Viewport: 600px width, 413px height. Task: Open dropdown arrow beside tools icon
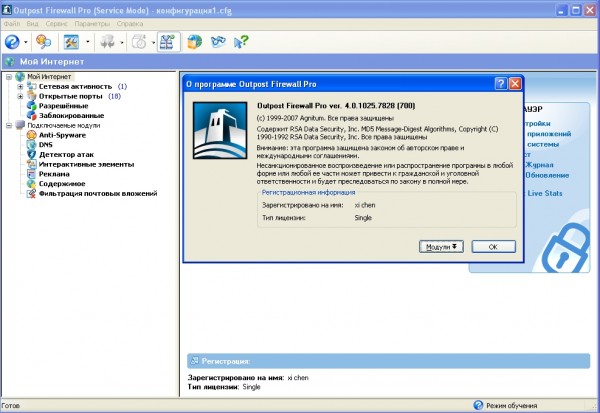pyautogui.click(x=88, y=42)
